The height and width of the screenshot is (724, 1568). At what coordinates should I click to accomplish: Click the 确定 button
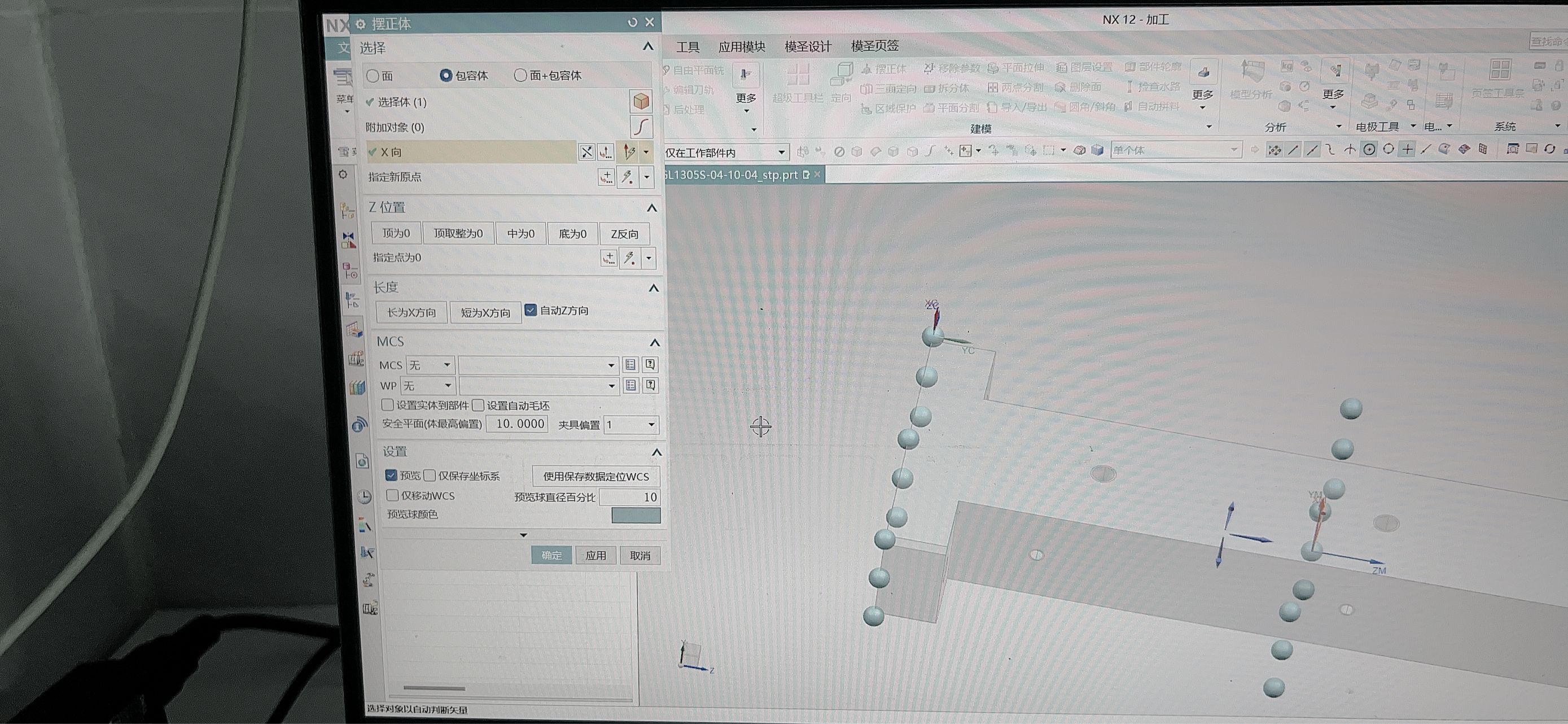[551, 555]
